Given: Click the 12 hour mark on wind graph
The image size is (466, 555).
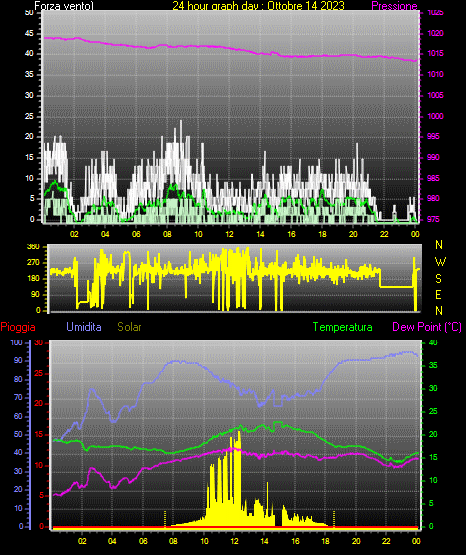Looking at the screenshot, I should coord(229,234).
